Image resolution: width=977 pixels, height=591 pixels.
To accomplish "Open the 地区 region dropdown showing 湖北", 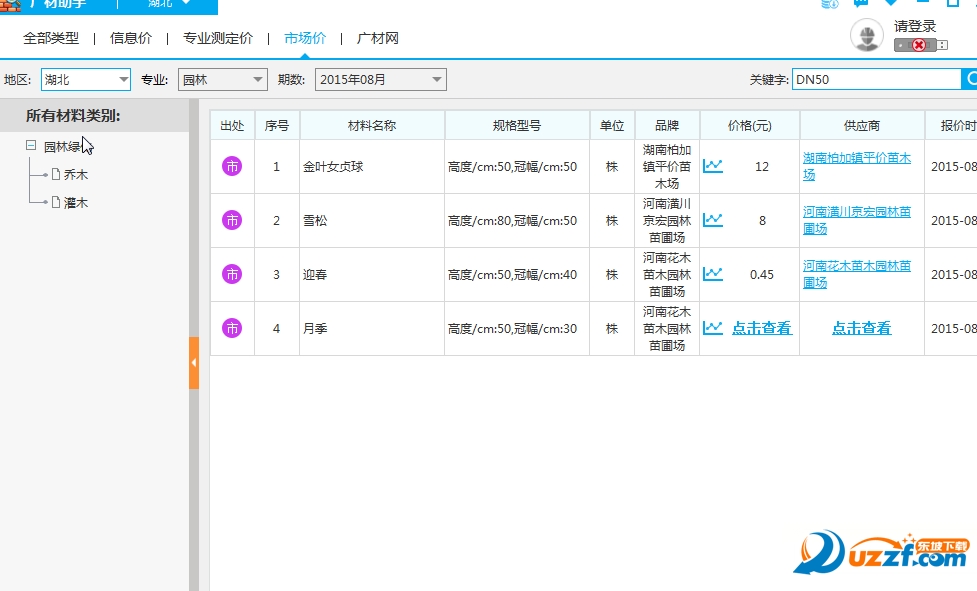I will (86, 80).
